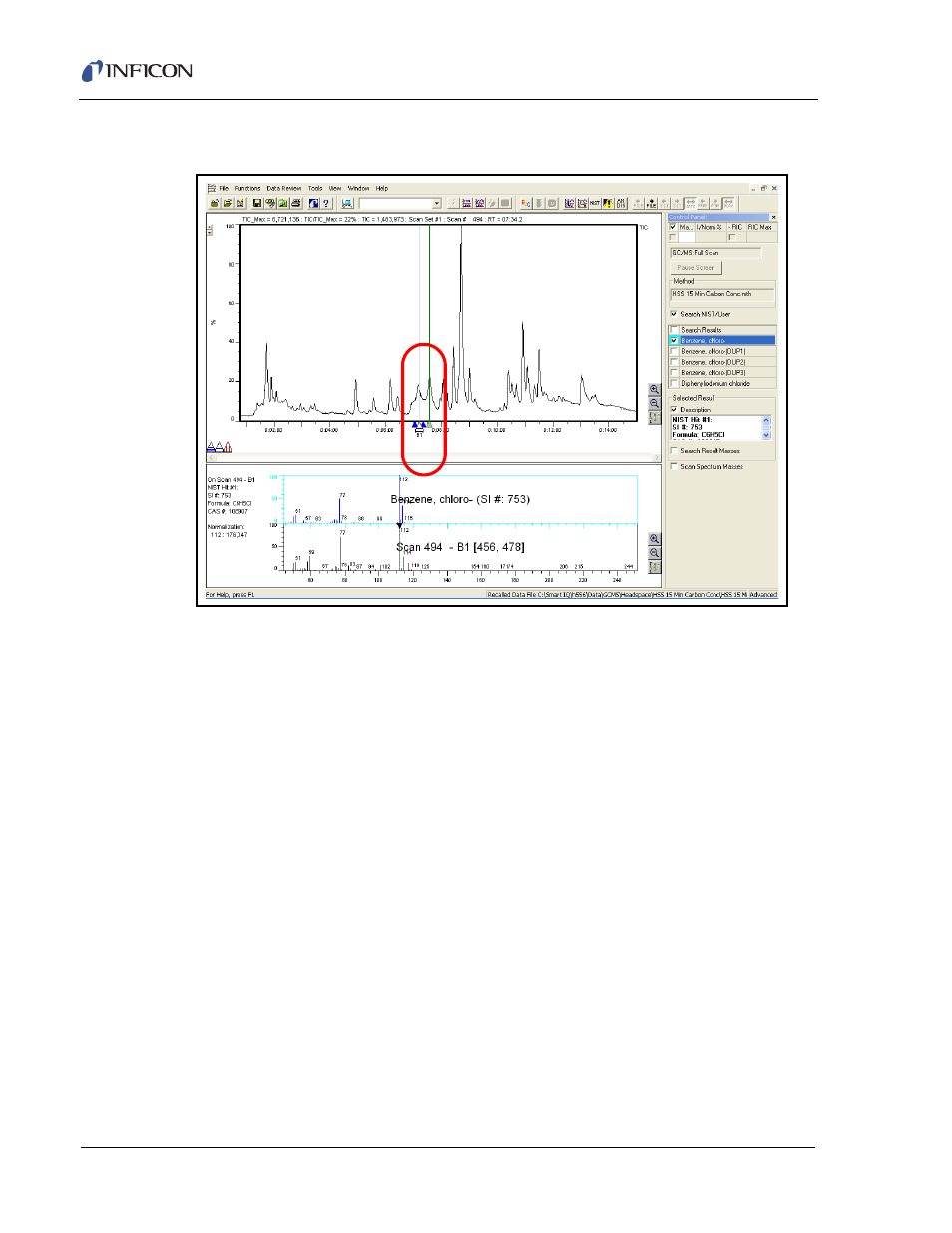Screen dimensions: 952x1233
Task: Click the Print toolbar icon
Action: [296, 203]
